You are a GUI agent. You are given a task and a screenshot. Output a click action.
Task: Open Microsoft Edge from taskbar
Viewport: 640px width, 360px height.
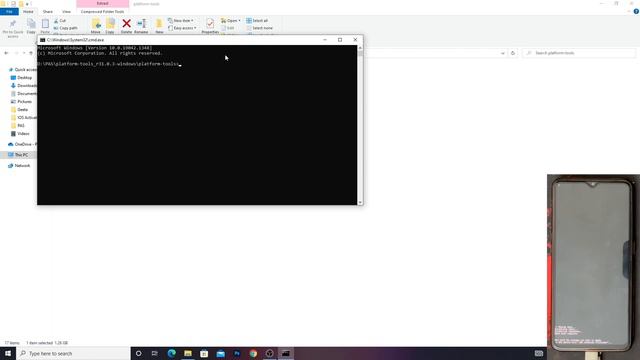tap(171, 353)
